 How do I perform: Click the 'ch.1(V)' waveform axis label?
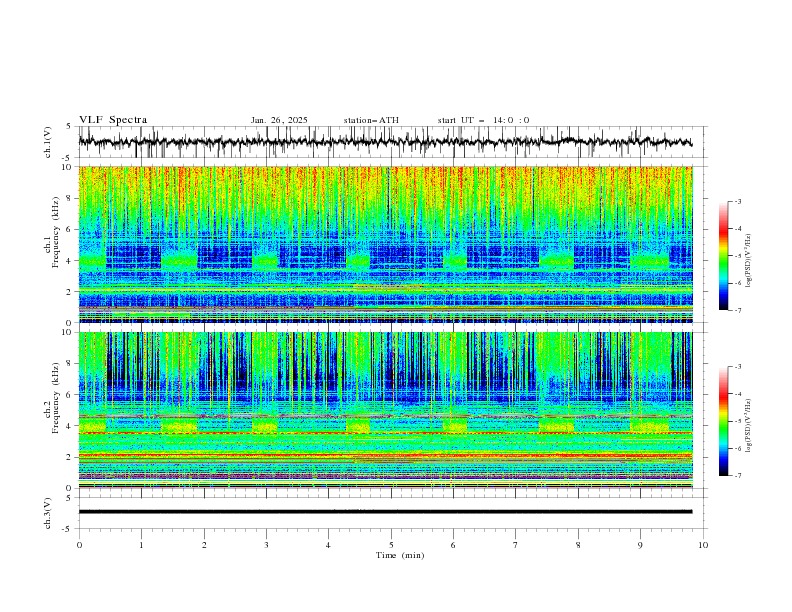(48, 142)
